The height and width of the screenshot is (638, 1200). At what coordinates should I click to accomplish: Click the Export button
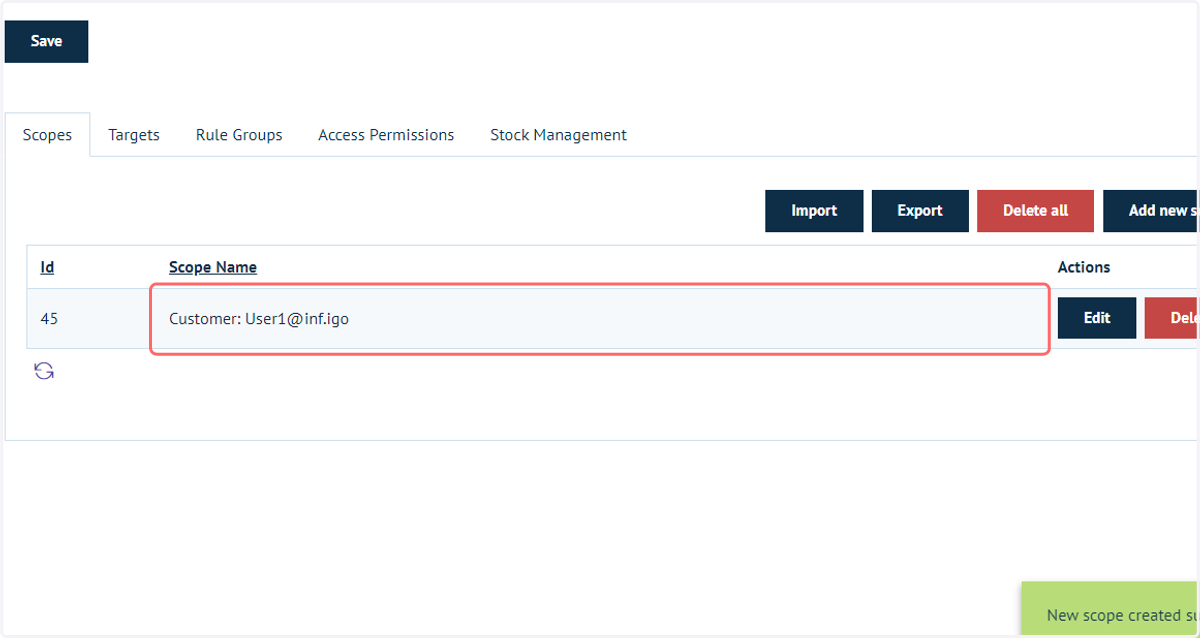(x=920, y=211)
